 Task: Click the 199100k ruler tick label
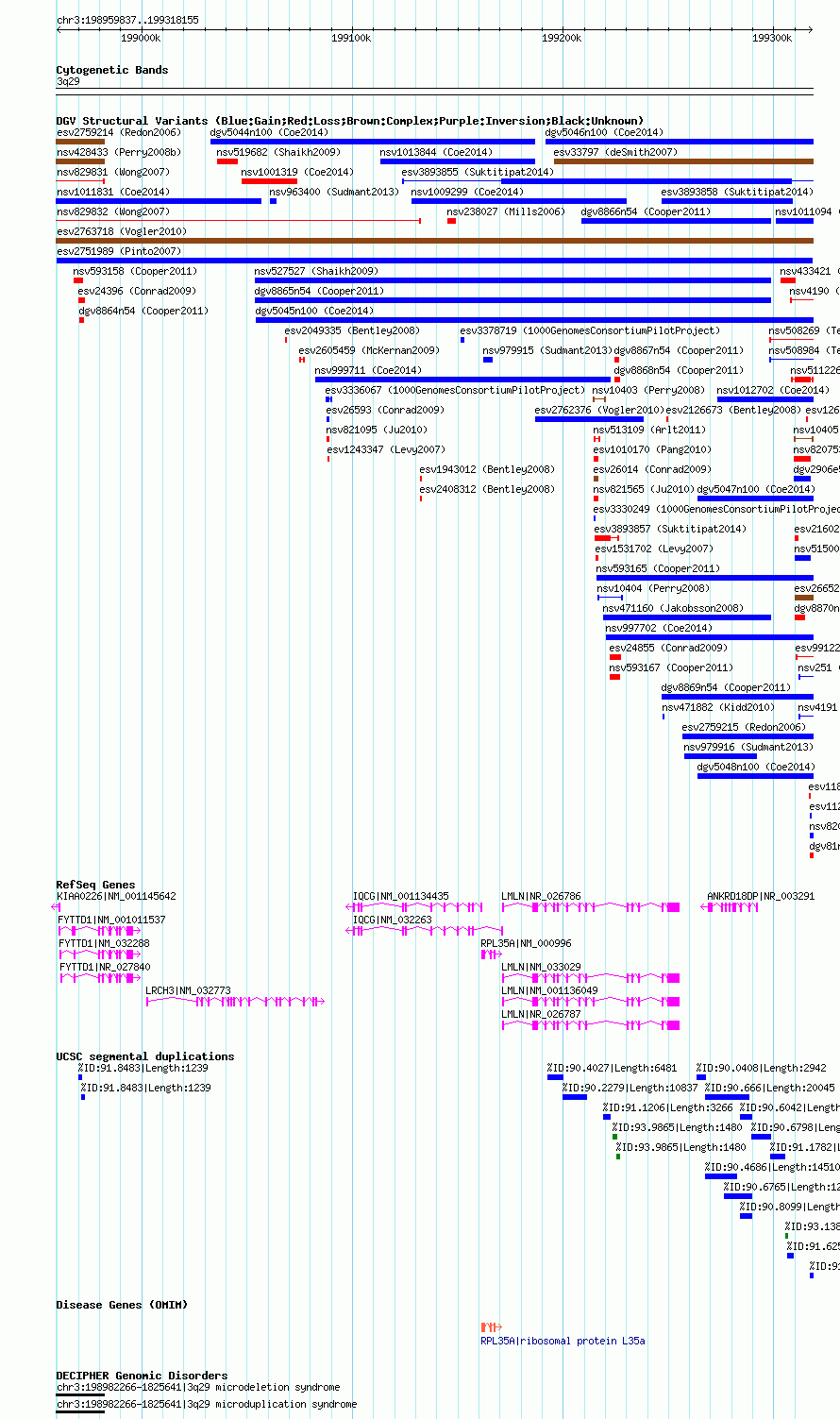351,38
